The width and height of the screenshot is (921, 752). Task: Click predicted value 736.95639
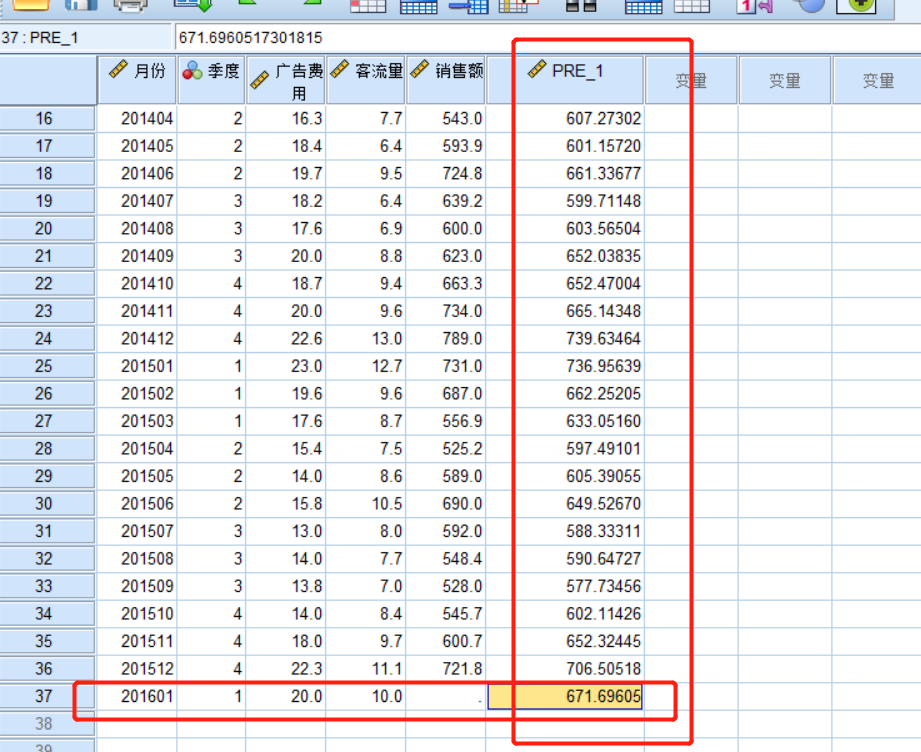tap(565, 366)
